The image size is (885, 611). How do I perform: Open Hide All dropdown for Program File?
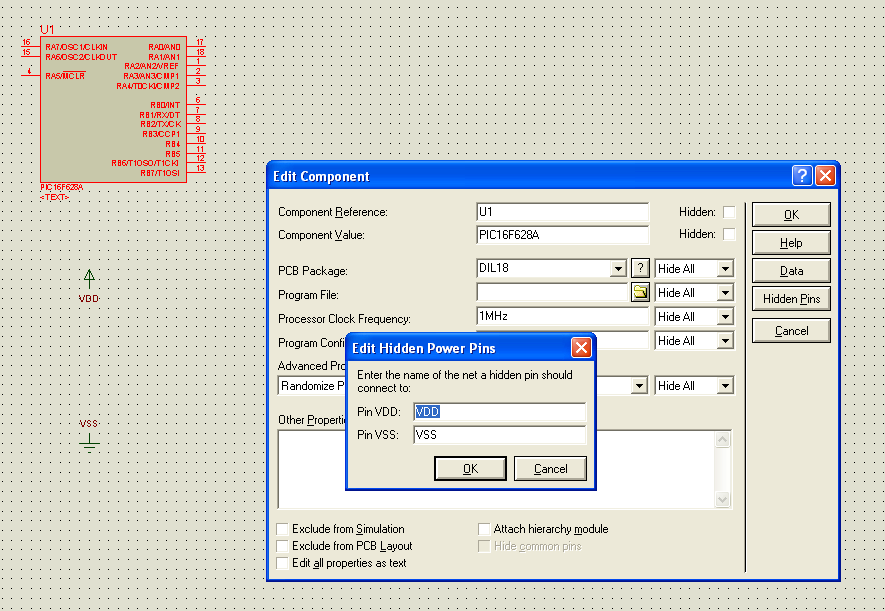[x=725, y=293]
